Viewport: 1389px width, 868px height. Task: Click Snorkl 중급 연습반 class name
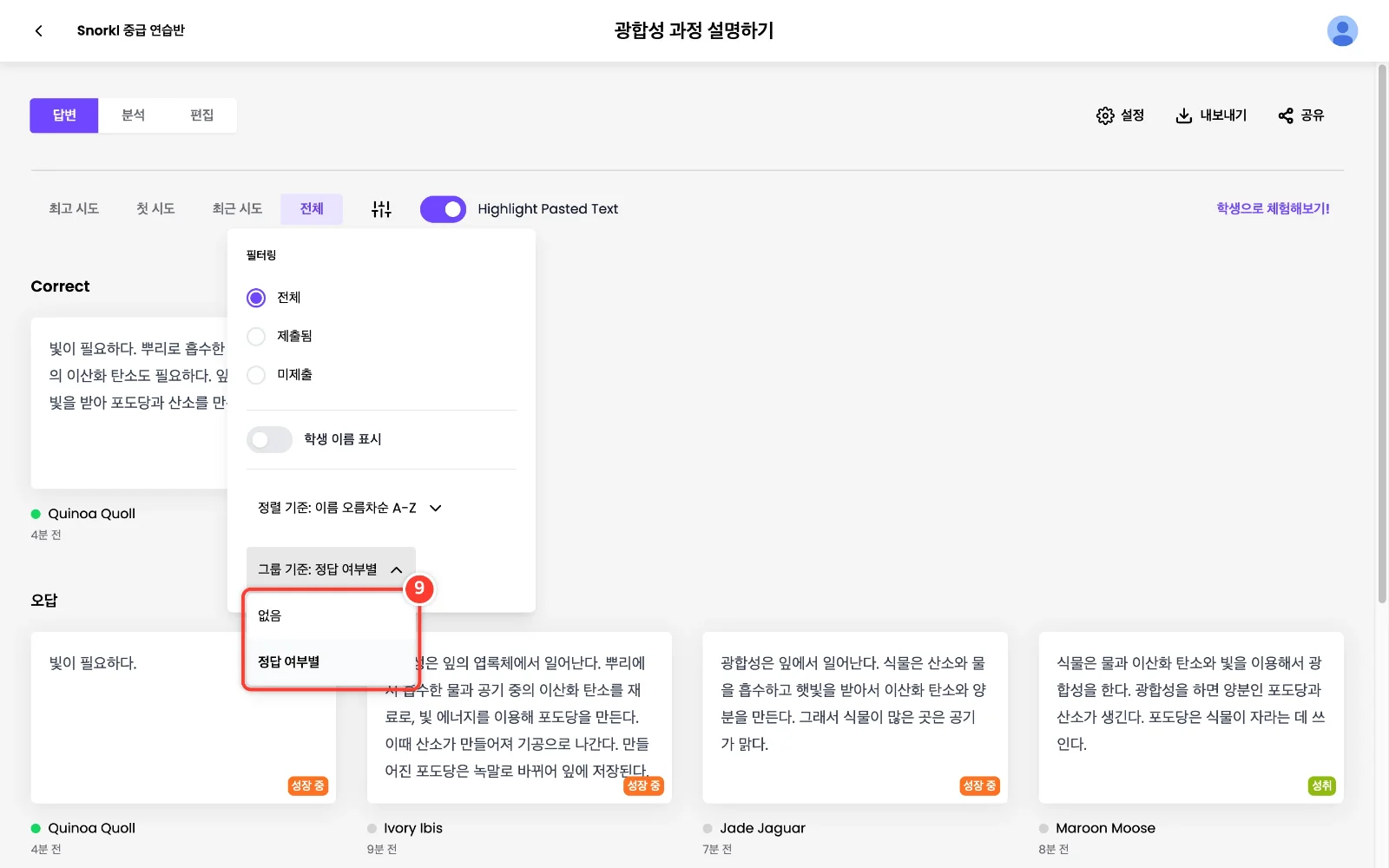(131, 30)
